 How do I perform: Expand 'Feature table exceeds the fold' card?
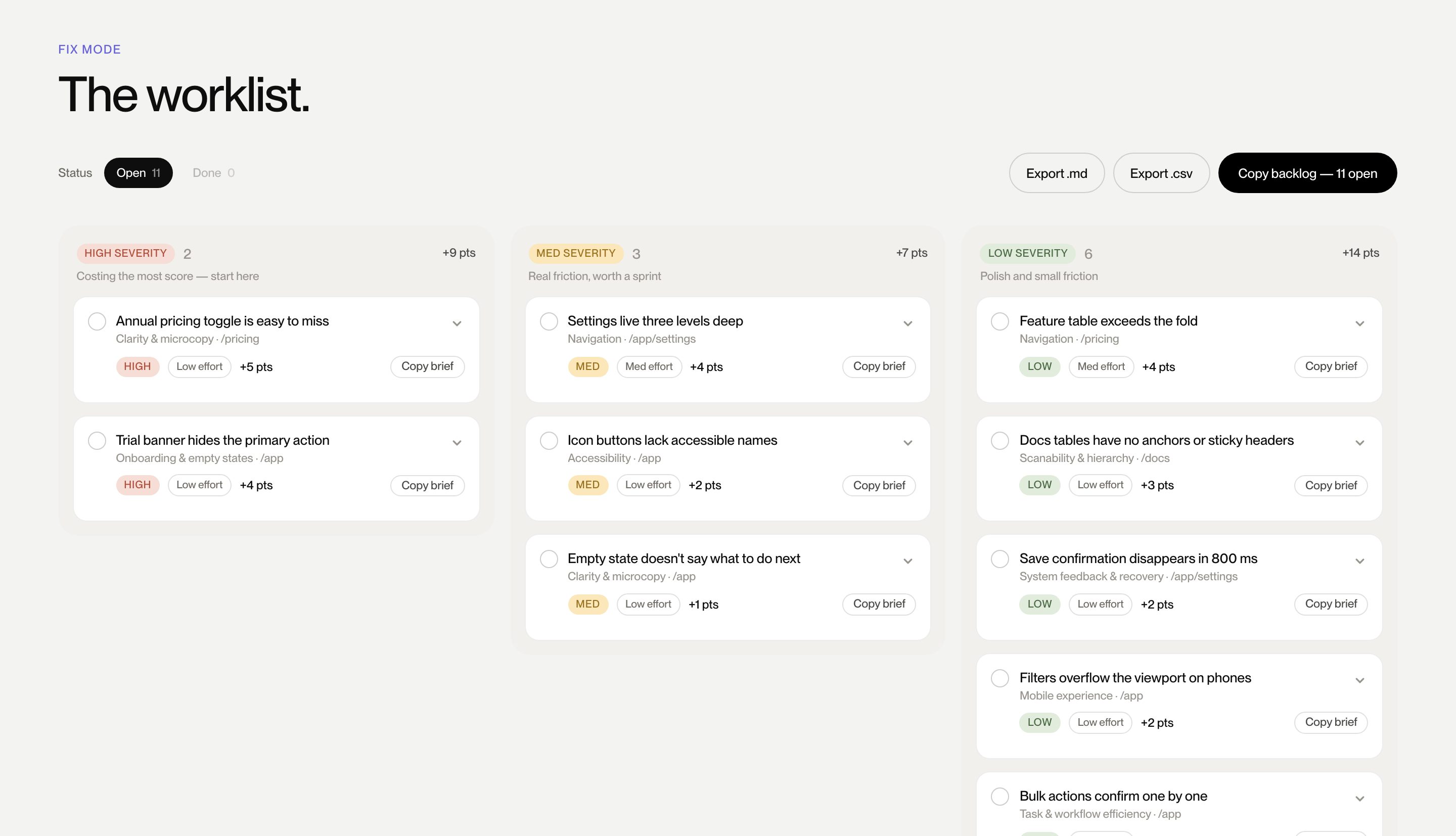[1359, 324]
